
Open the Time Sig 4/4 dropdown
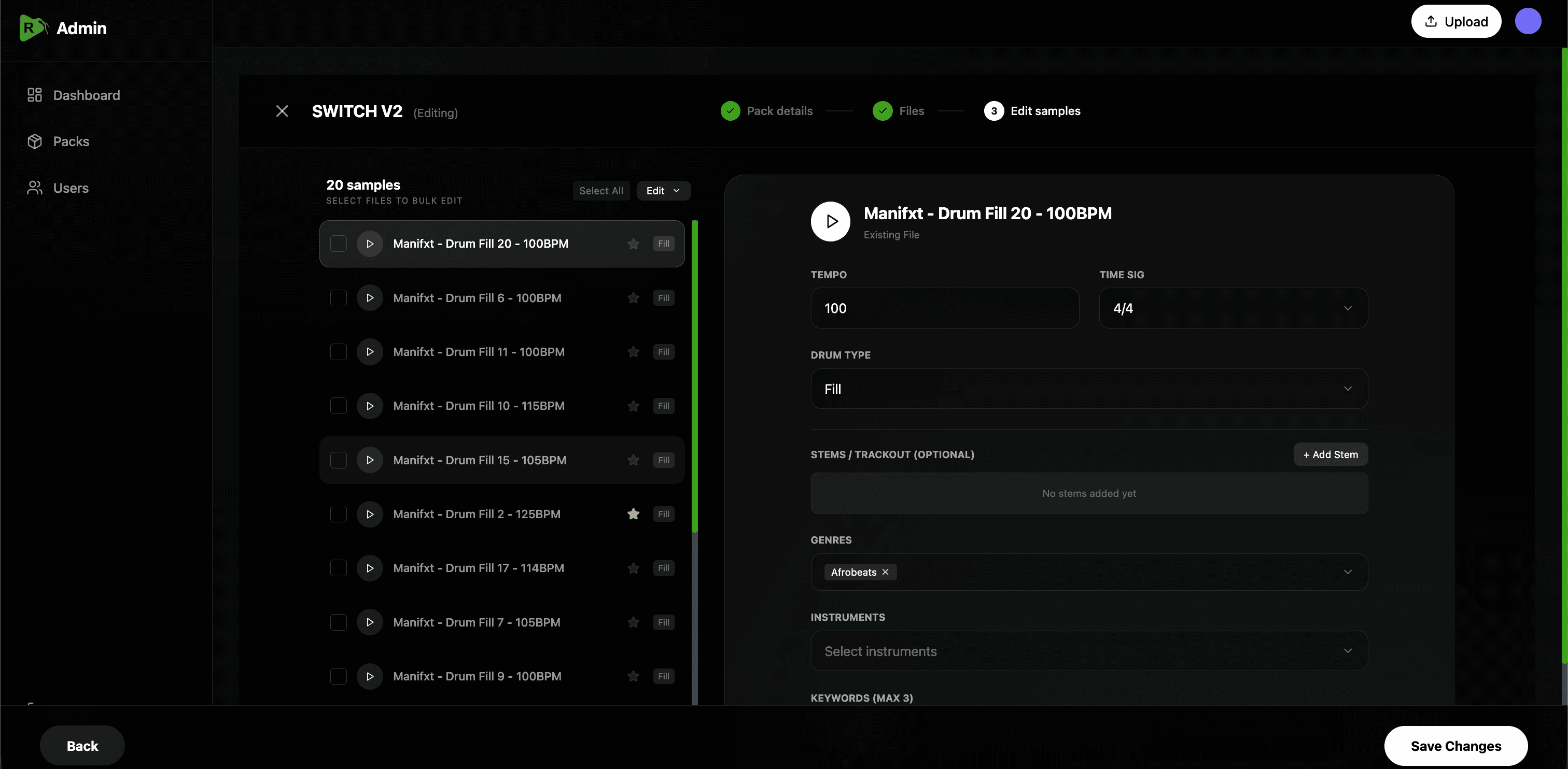[1233, 308]
